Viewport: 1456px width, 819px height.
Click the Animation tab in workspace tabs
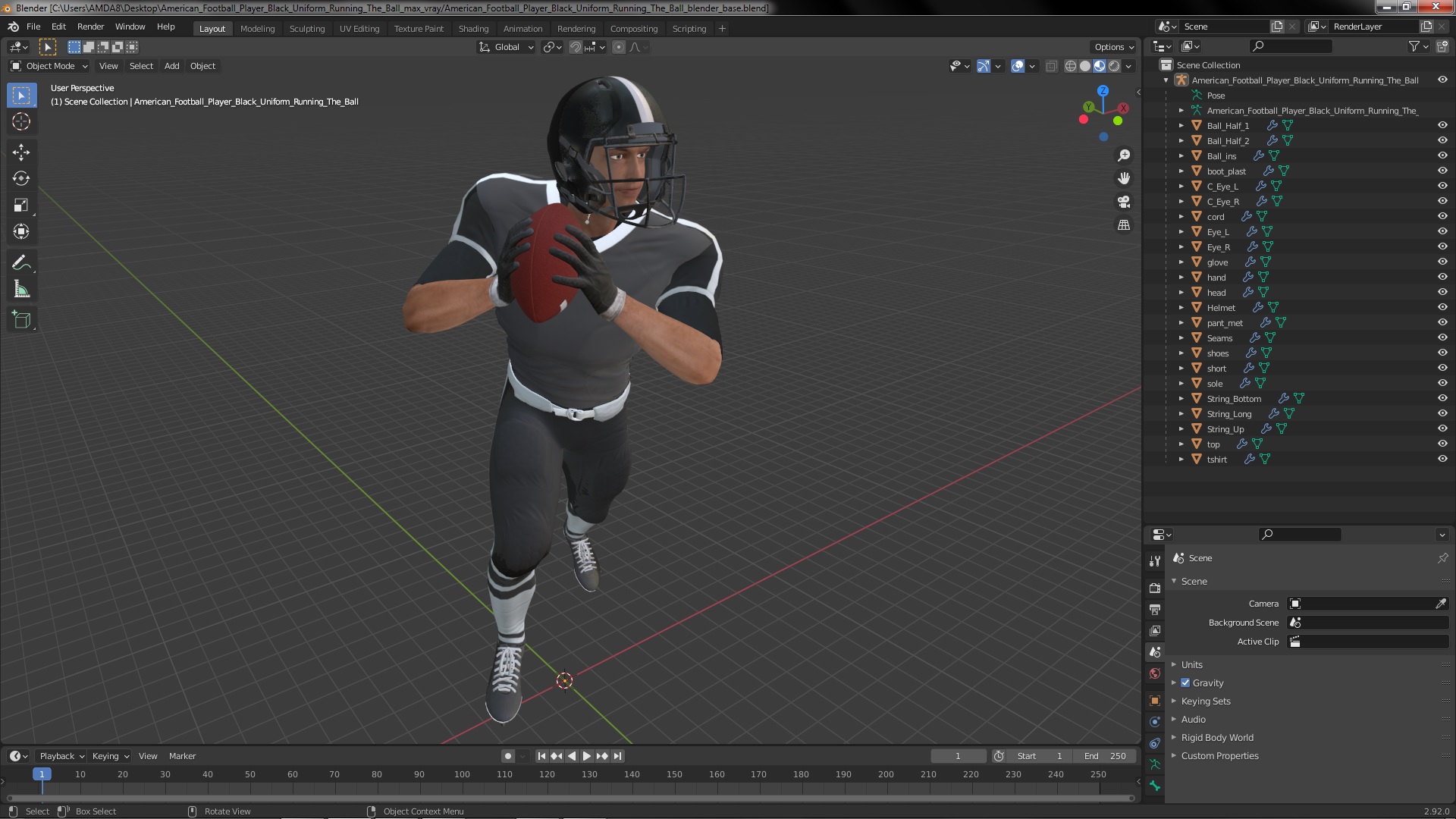click(x=522, y=27)
